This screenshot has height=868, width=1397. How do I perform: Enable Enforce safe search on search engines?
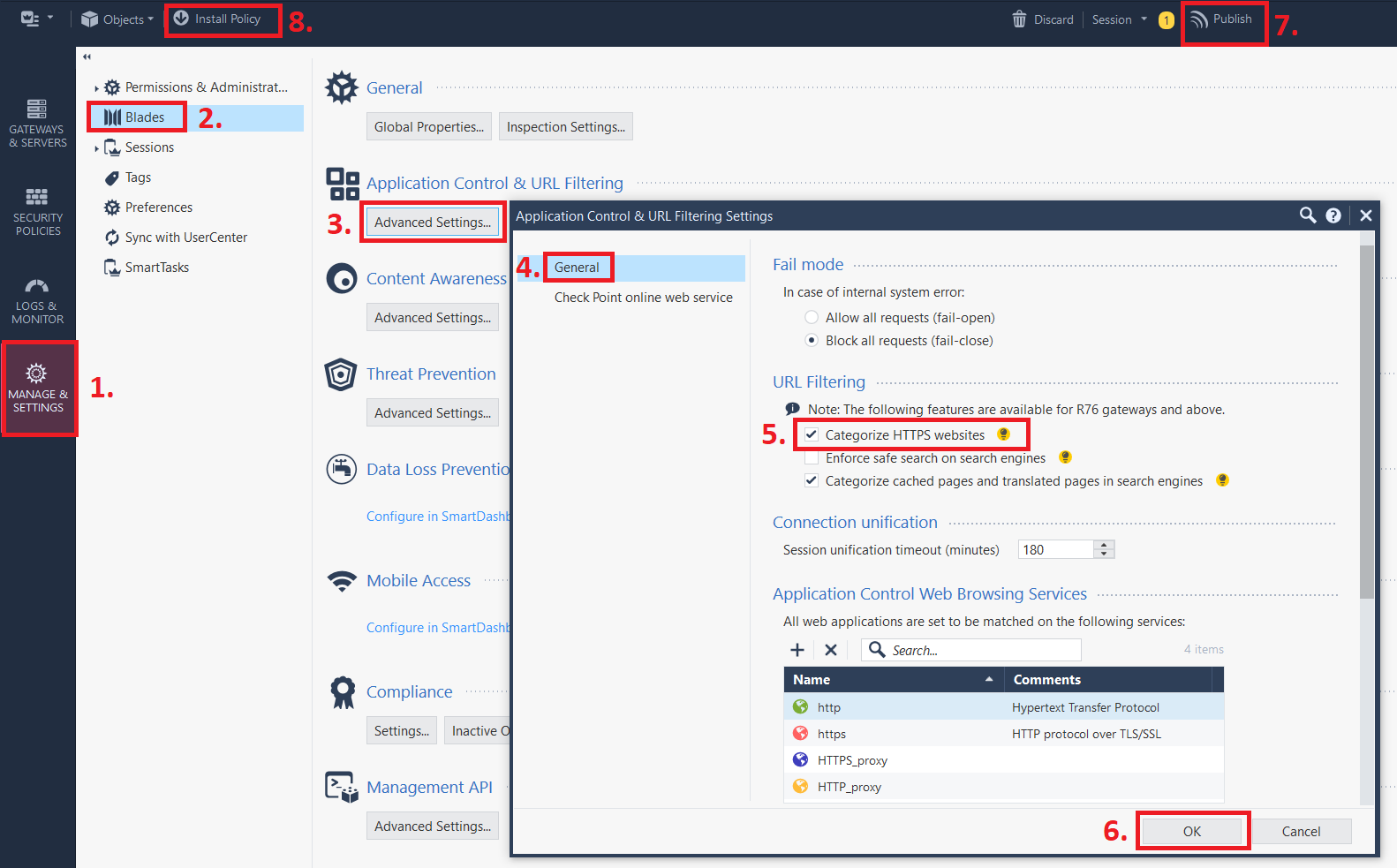click(812, 457)
